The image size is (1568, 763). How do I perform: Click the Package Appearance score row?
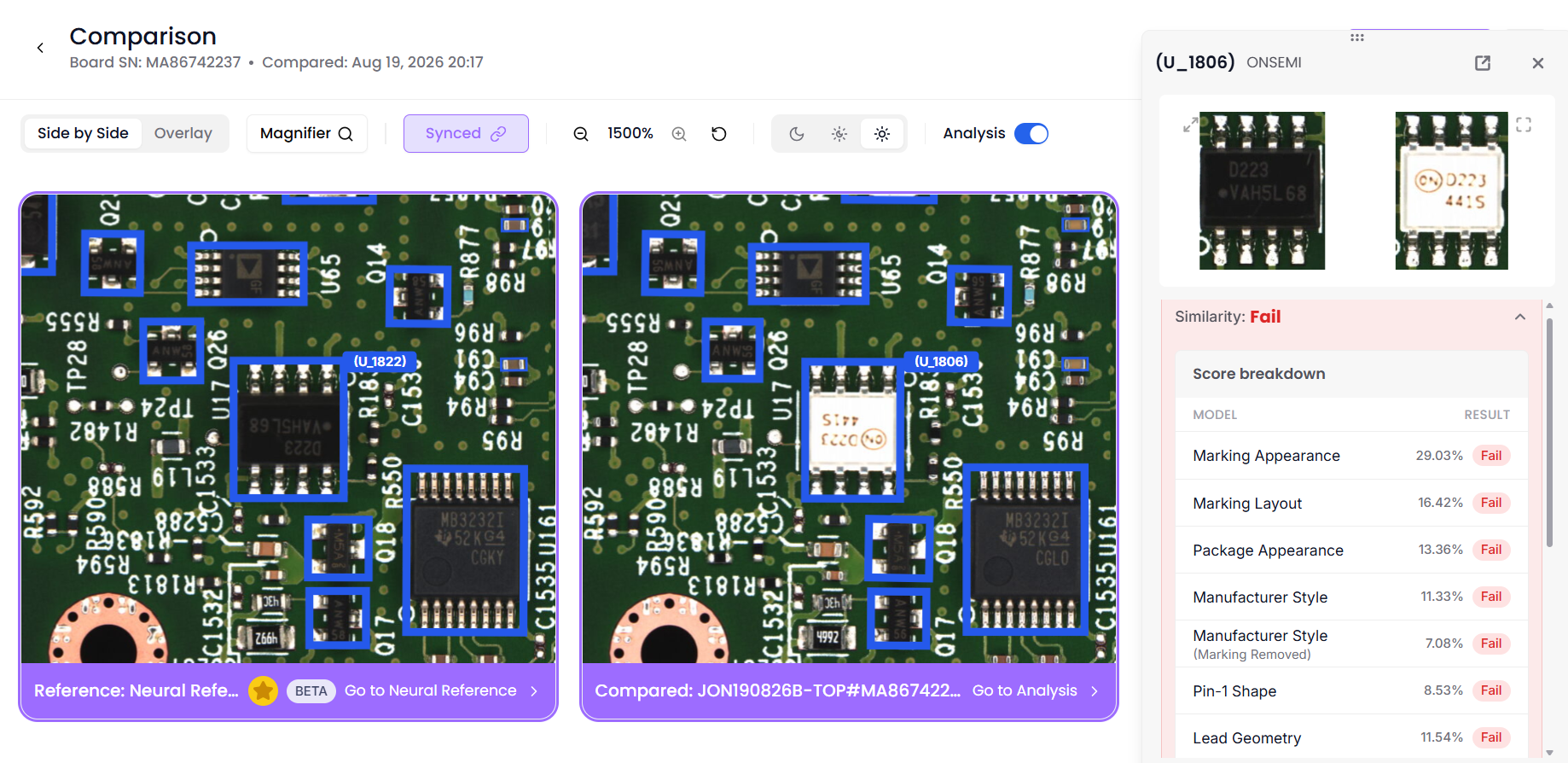1351,550
